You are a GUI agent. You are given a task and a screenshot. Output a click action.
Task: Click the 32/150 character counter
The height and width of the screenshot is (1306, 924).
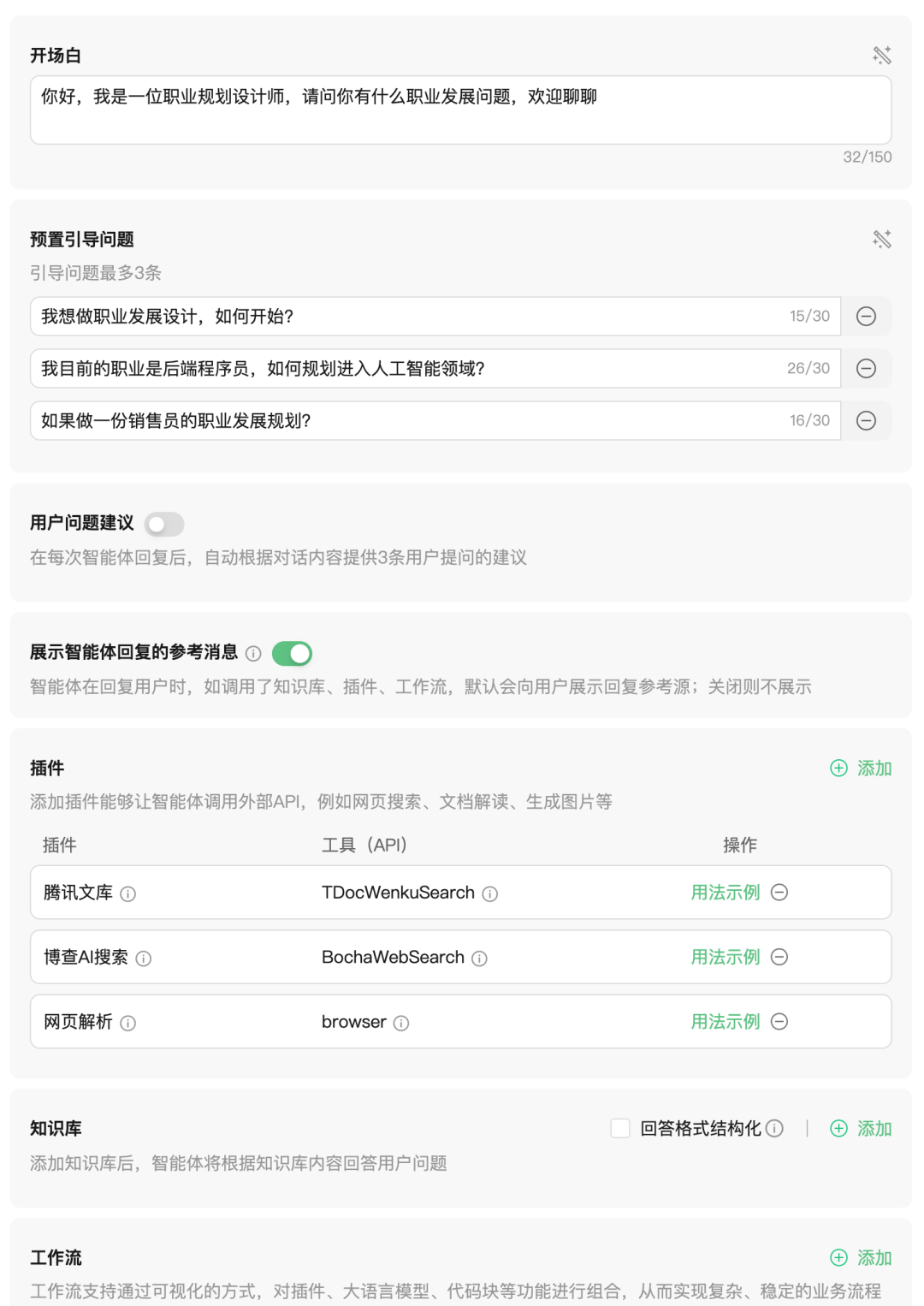coord(868,157)
